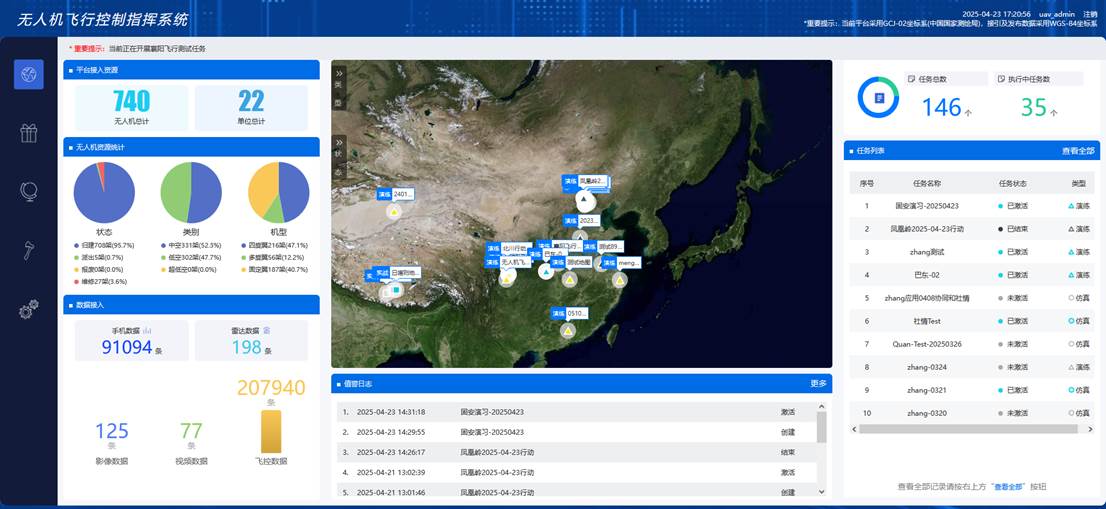Click the 注销 logout button

click(x=1089, y=14)
